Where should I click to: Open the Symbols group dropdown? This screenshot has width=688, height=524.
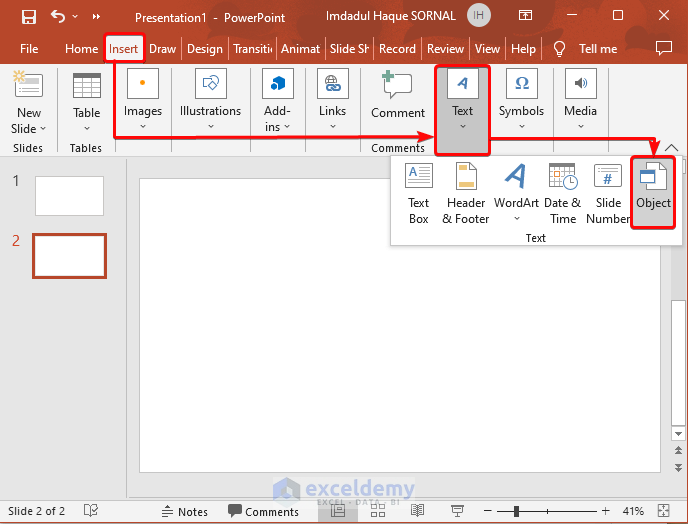pos(521,100)
